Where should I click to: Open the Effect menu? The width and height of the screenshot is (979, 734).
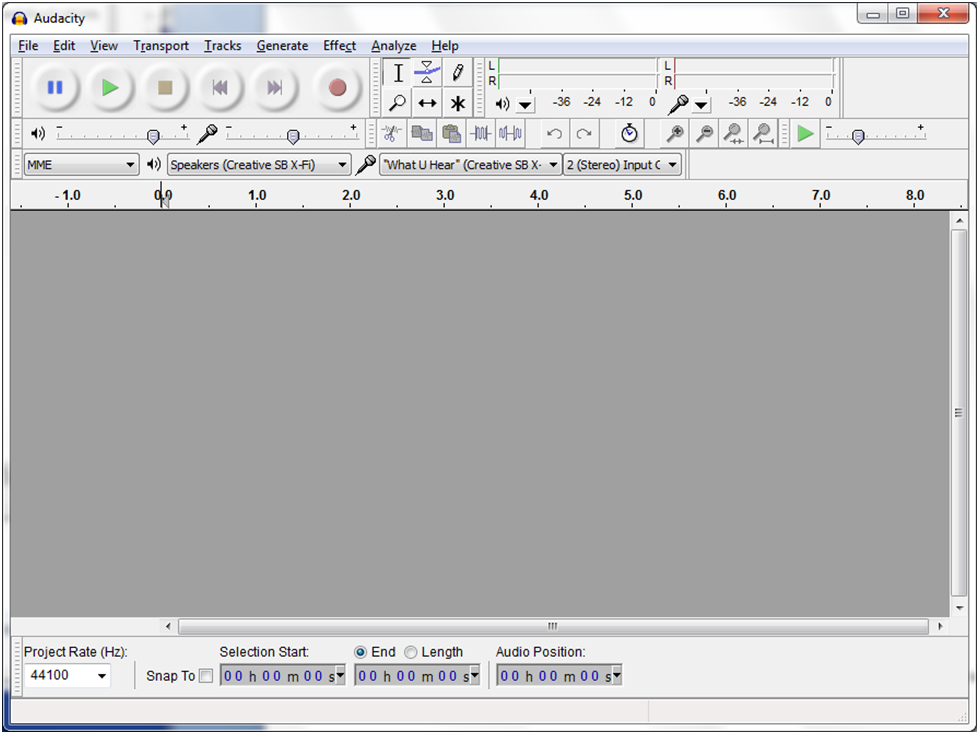point(340,46)
